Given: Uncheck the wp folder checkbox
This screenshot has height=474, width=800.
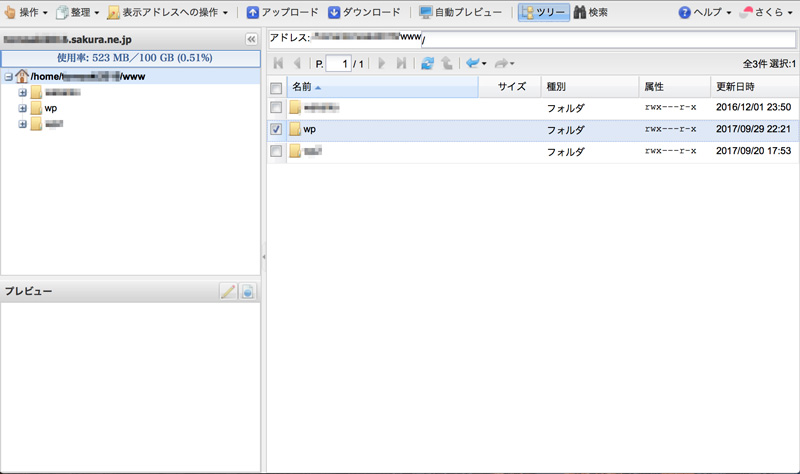Looking at the screenshot, I should point(276,129).
